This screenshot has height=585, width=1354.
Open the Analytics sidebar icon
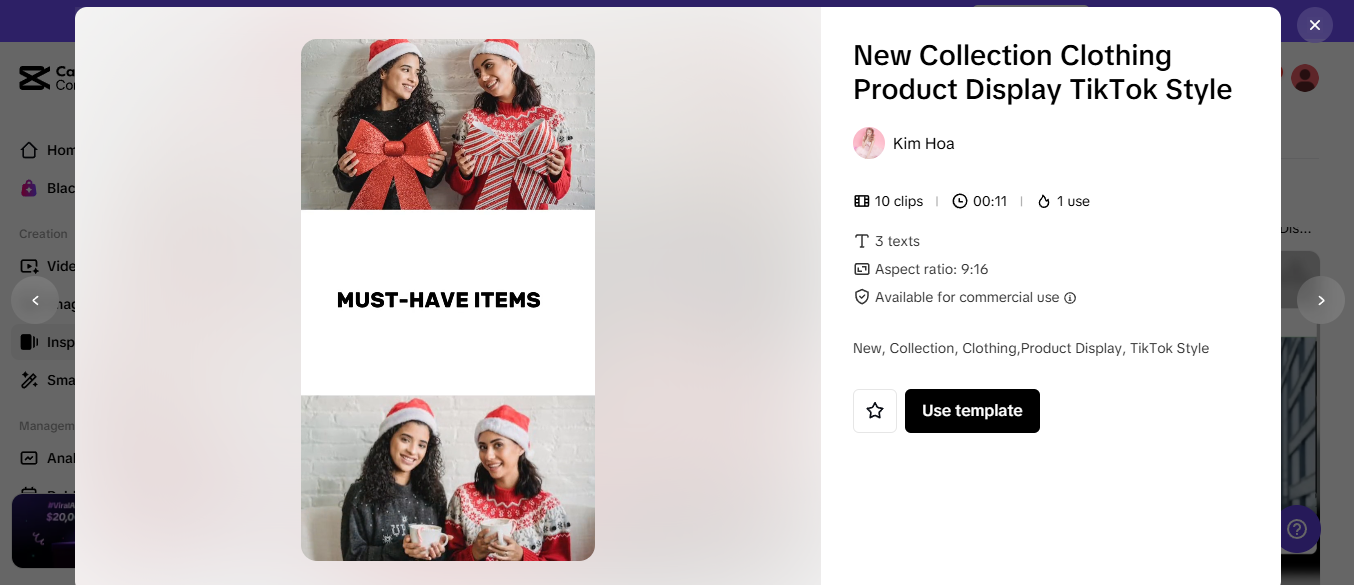(29, 458)
